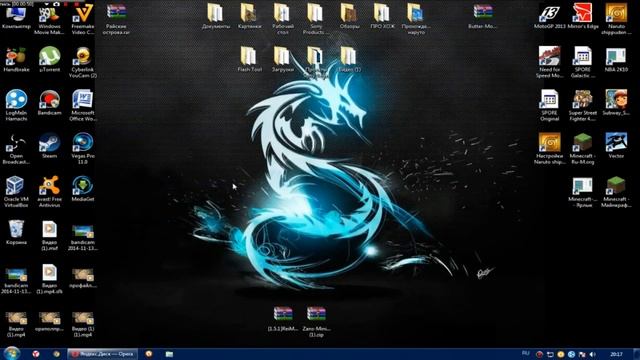Image resolution: width=640 pixels, height=360 pixels.
Task: Launch Subway Surfers shortcut
Action: pos(616,103)
